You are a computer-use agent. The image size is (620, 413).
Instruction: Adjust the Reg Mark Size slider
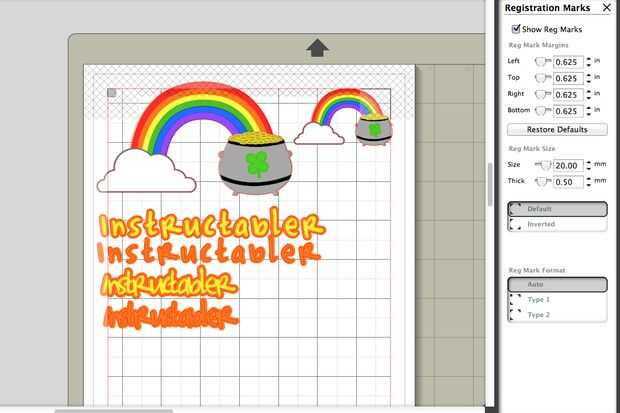pos(543,165)
